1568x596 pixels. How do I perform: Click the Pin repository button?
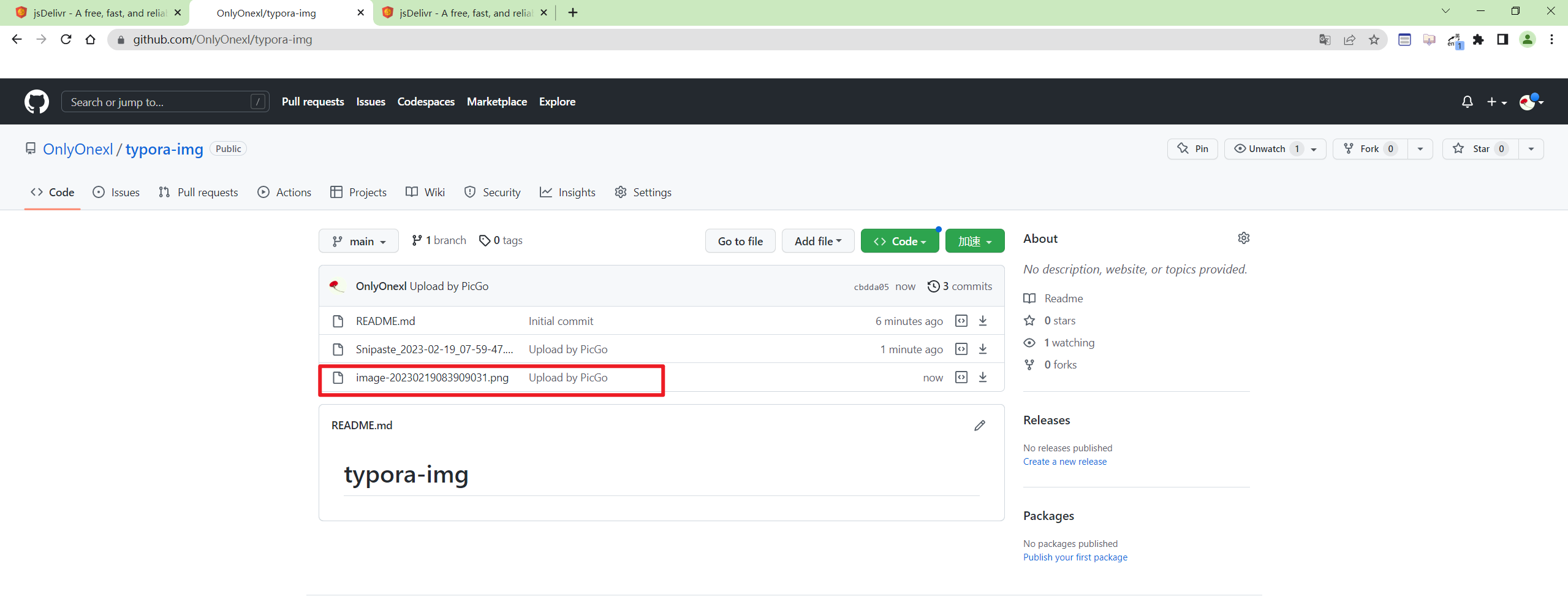(x=1192, y=148)
